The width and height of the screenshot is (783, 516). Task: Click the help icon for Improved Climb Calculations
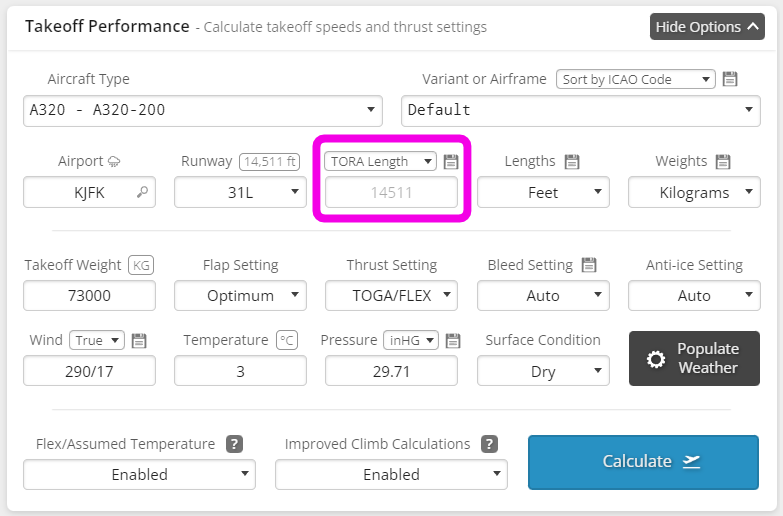pyautogui.click(x=489, y=444)
